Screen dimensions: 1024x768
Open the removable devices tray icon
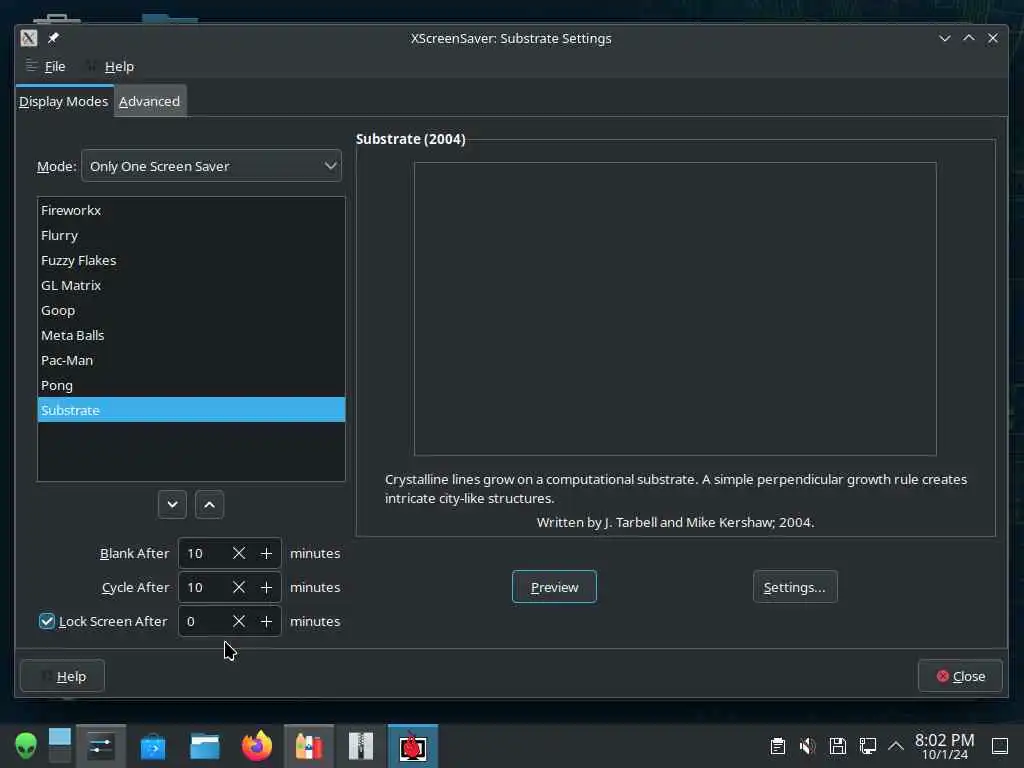(838, 746)
